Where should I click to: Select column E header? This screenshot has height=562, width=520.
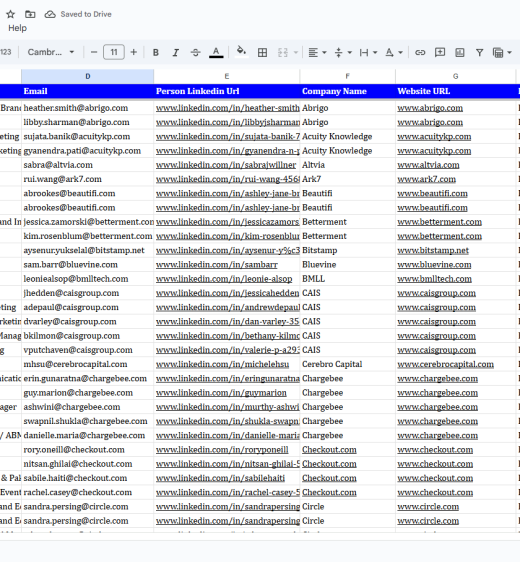(x=226, y=76)
